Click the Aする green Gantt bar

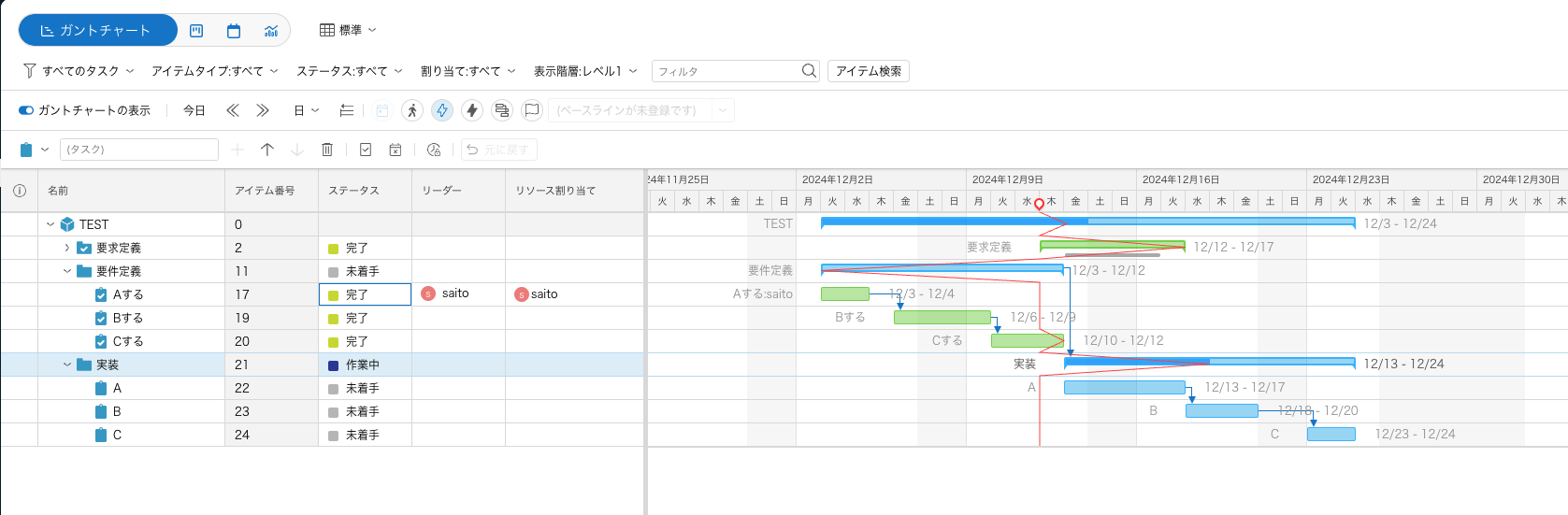pos(845,293)
